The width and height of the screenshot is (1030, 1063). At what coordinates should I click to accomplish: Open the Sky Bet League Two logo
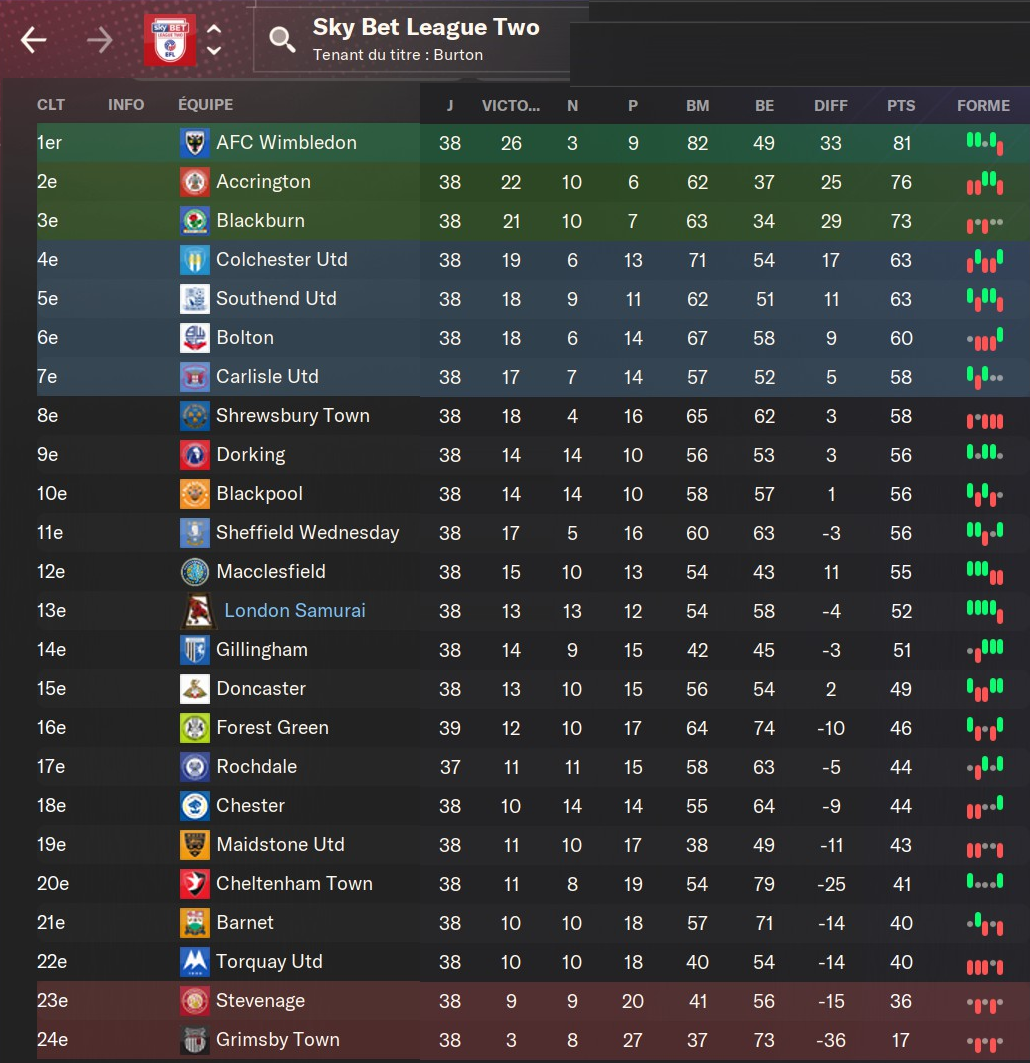coord(169,40)
